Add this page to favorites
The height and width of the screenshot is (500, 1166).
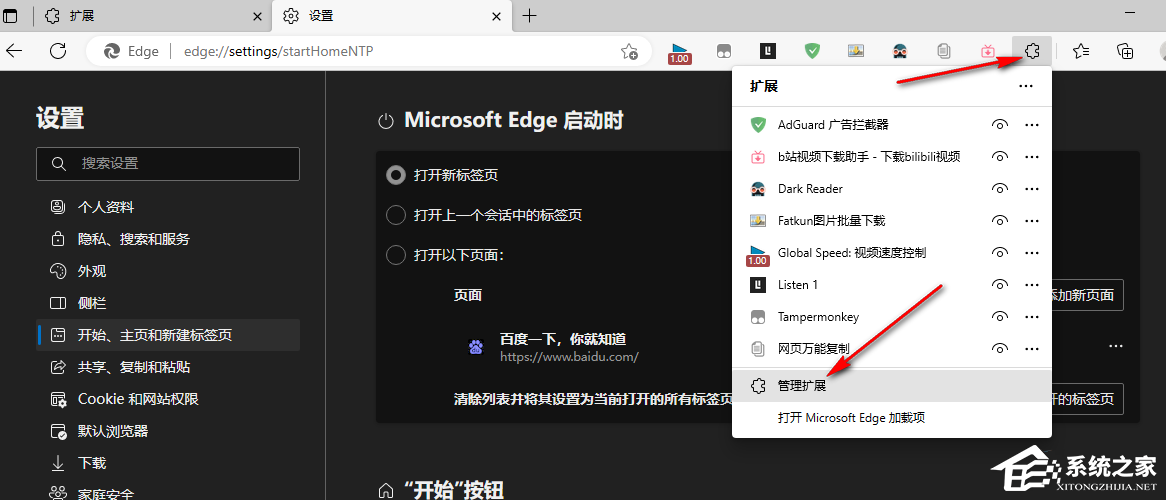pyautogui.click(x=629, y=51)
